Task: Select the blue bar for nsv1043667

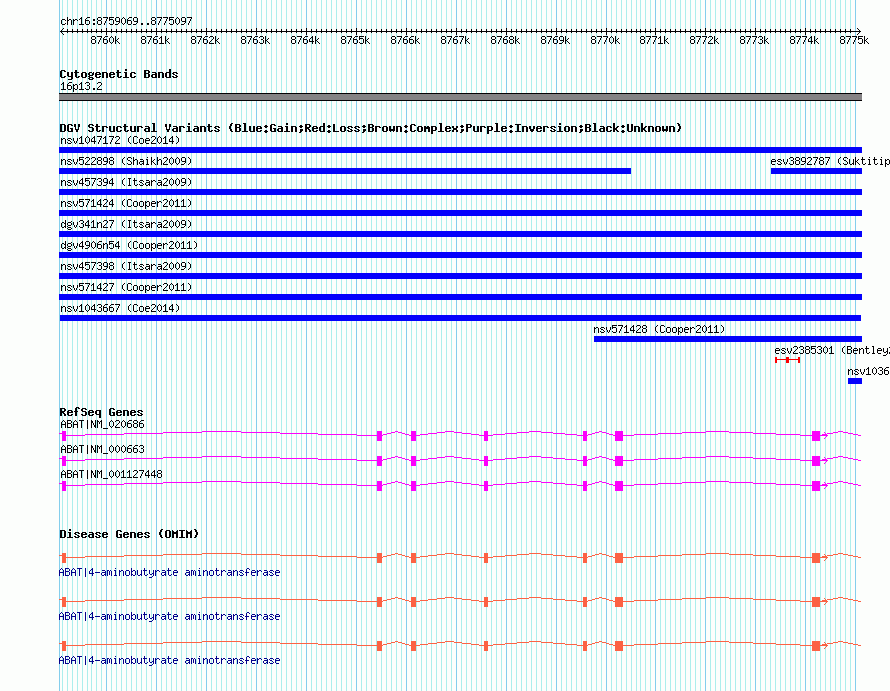Action: click(460, 318)
